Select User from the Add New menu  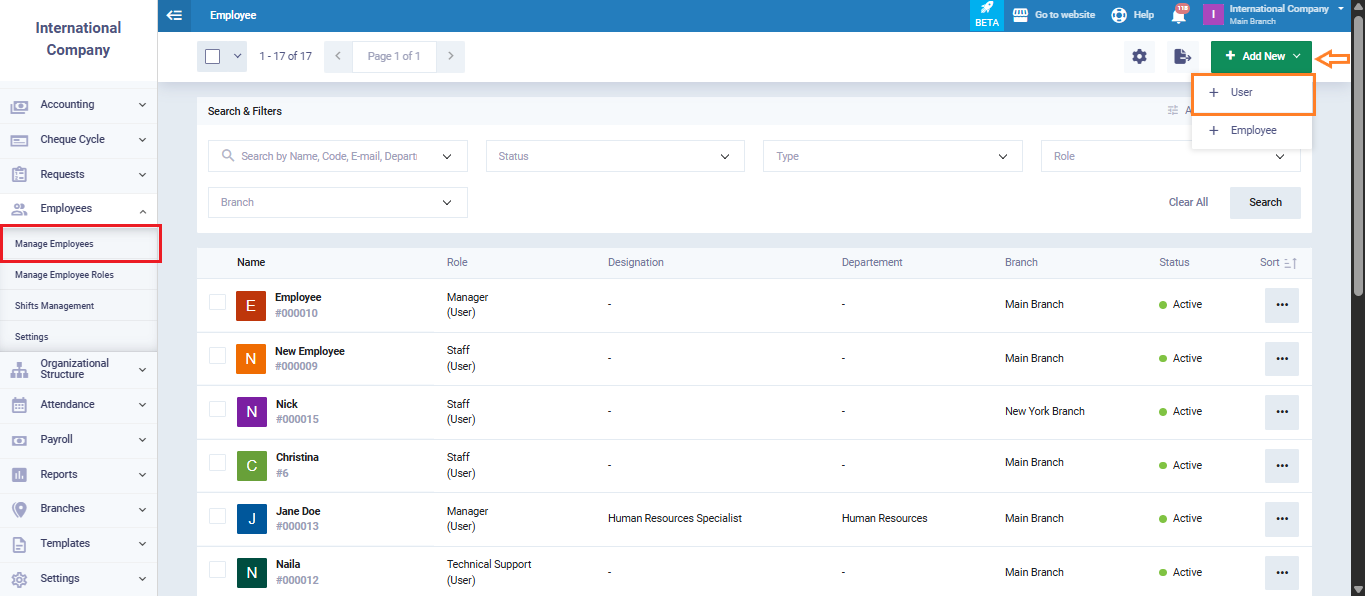click(1252, 93)
